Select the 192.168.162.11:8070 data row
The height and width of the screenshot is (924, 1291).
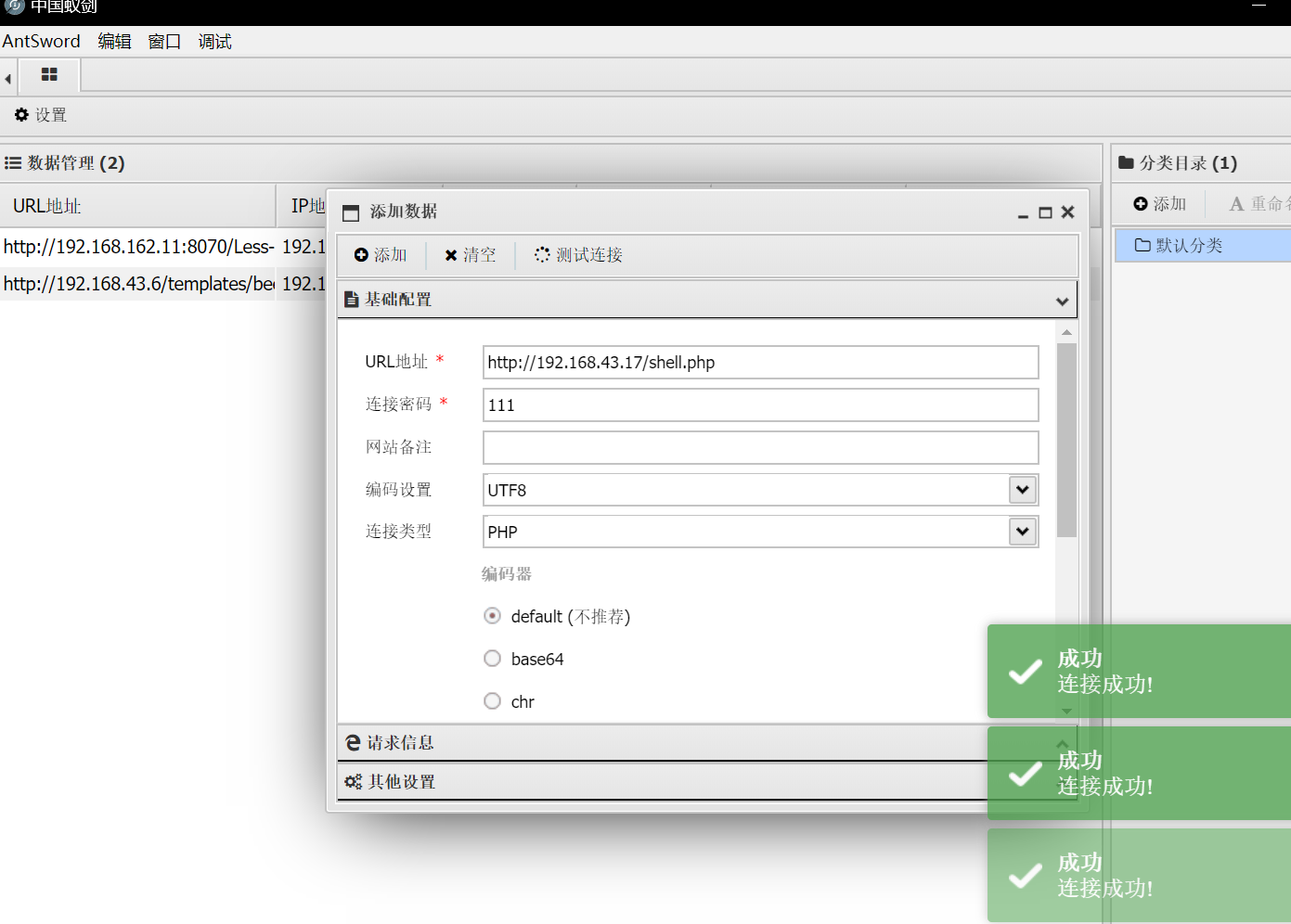click(x=162, y=247)
